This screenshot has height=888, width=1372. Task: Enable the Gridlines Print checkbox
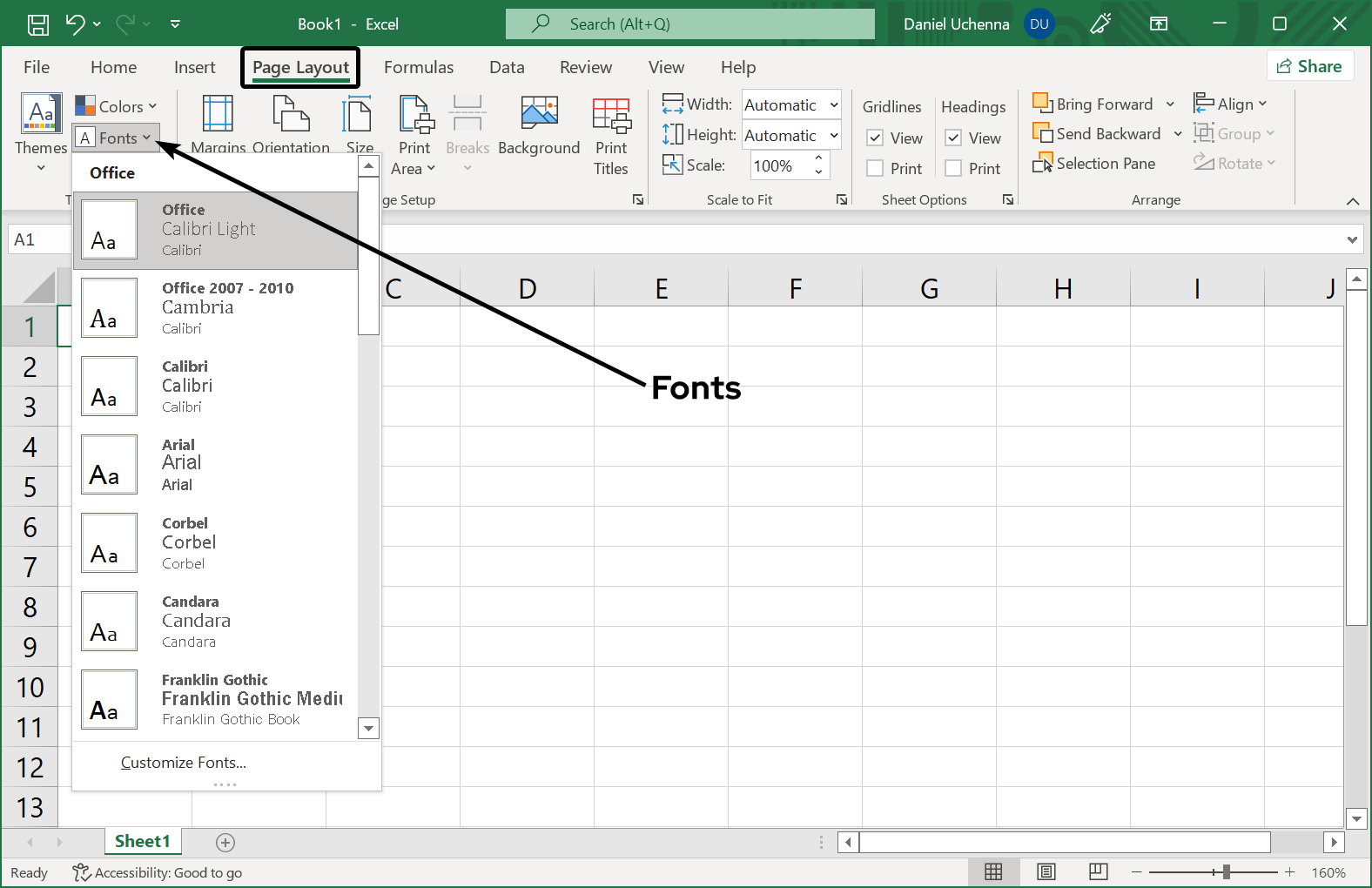coord(876,168)
